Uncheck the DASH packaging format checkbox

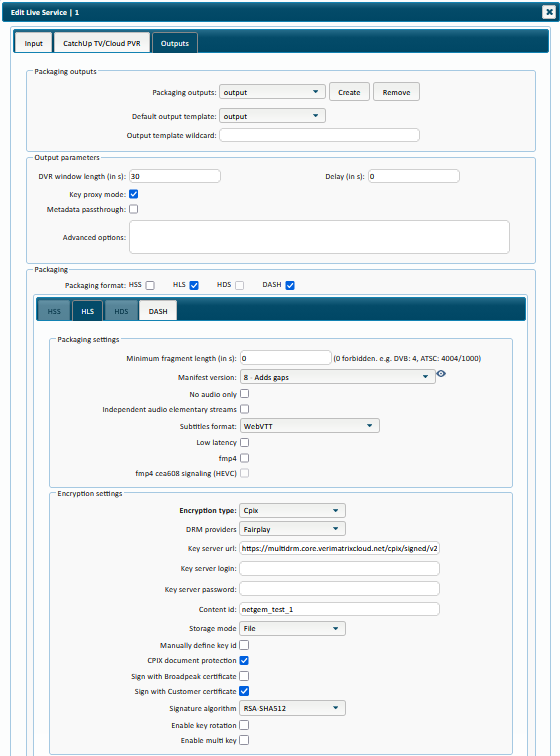point(290,285)
